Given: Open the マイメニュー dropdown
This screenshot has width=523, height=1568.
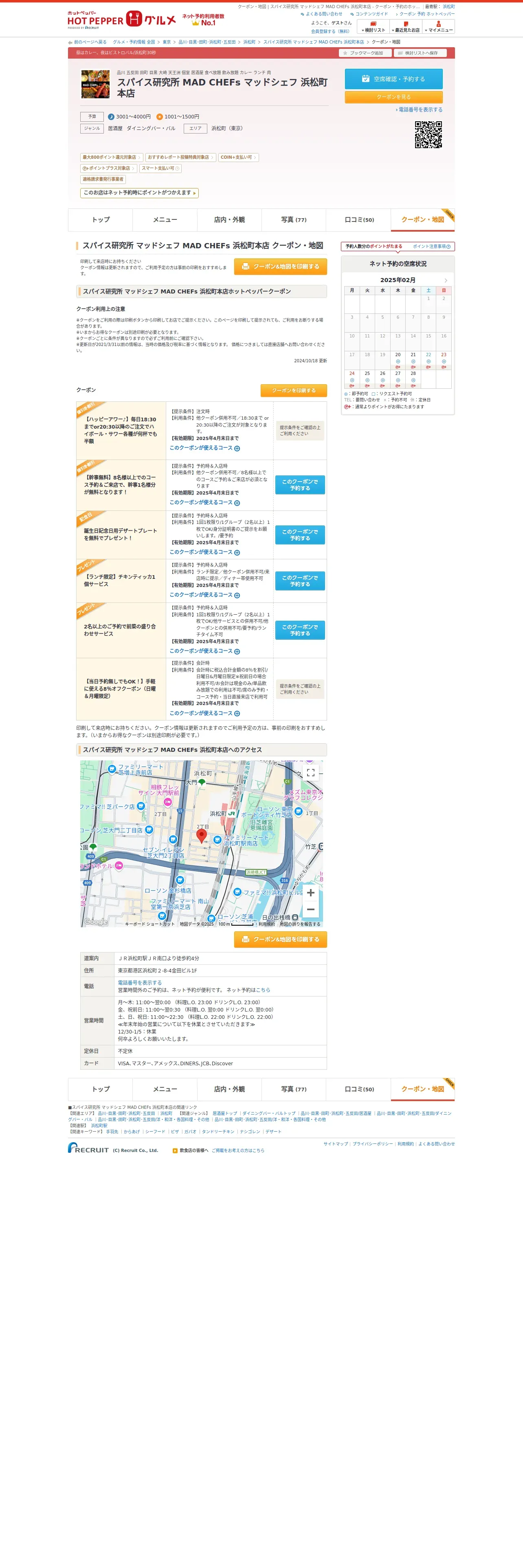Looking at the screenshot, I should coord(438,27).
